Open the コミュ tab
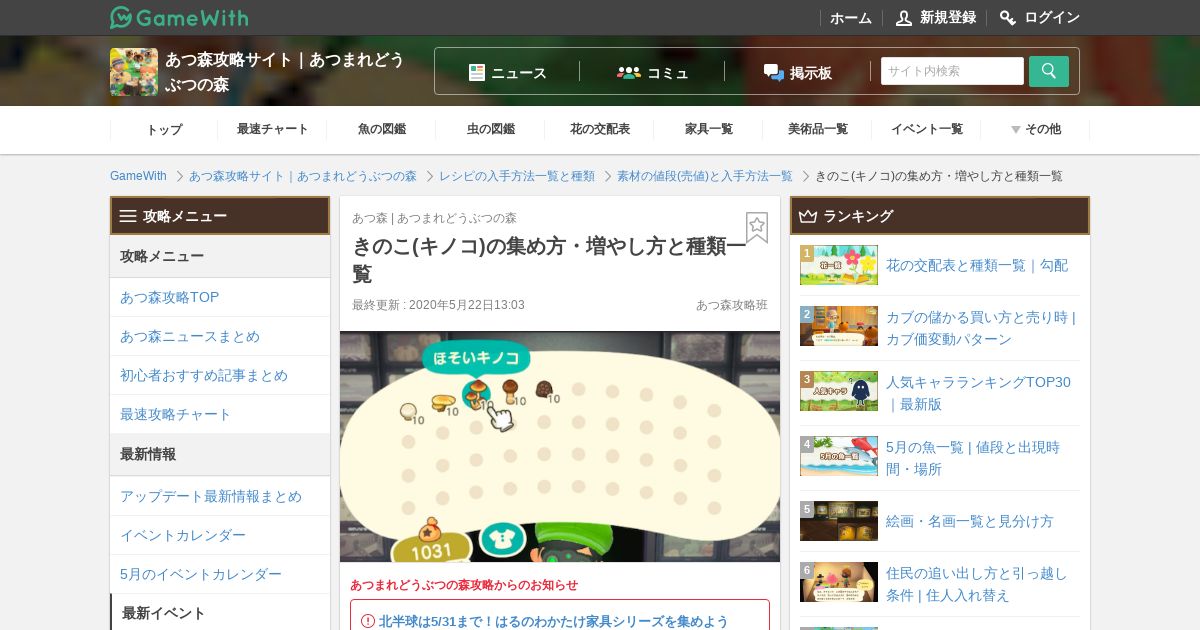Viewport: 1200px width, 630px height. (x=652, y=72)
